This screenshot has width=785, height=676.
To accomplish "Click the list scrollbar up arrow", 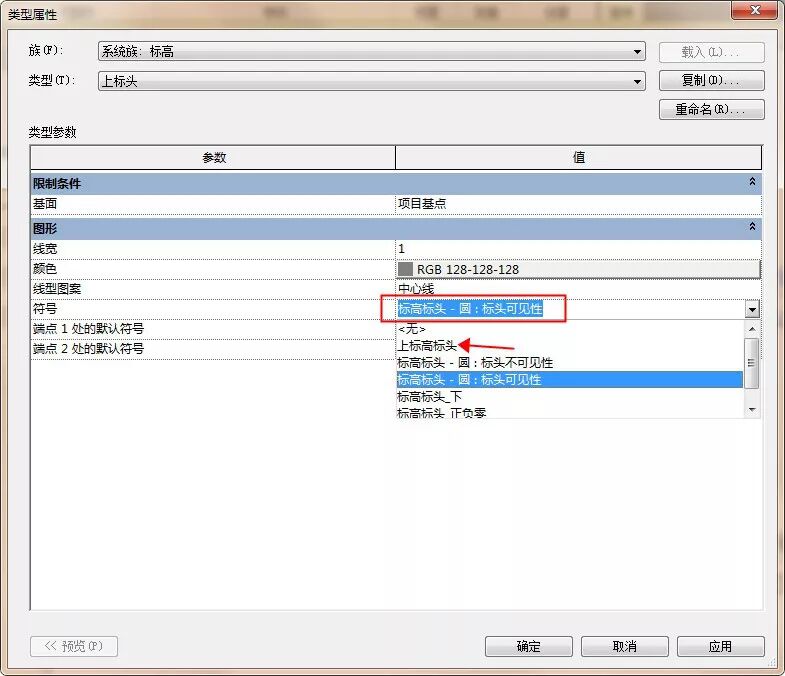I will click(x=751, y=329).
